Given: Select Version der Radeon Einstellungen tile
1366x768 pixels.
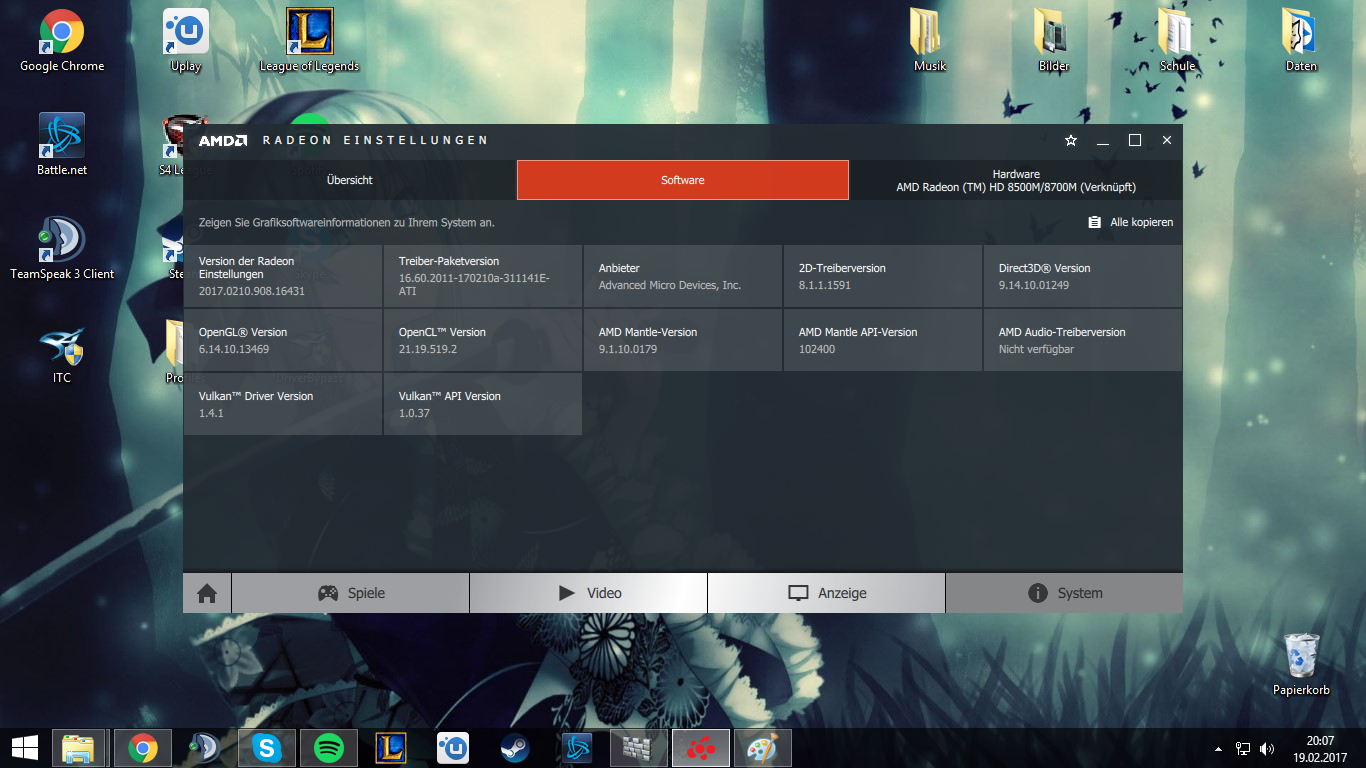Looking at the screenshot, I should pyautogui.click(x=283, y=276).
